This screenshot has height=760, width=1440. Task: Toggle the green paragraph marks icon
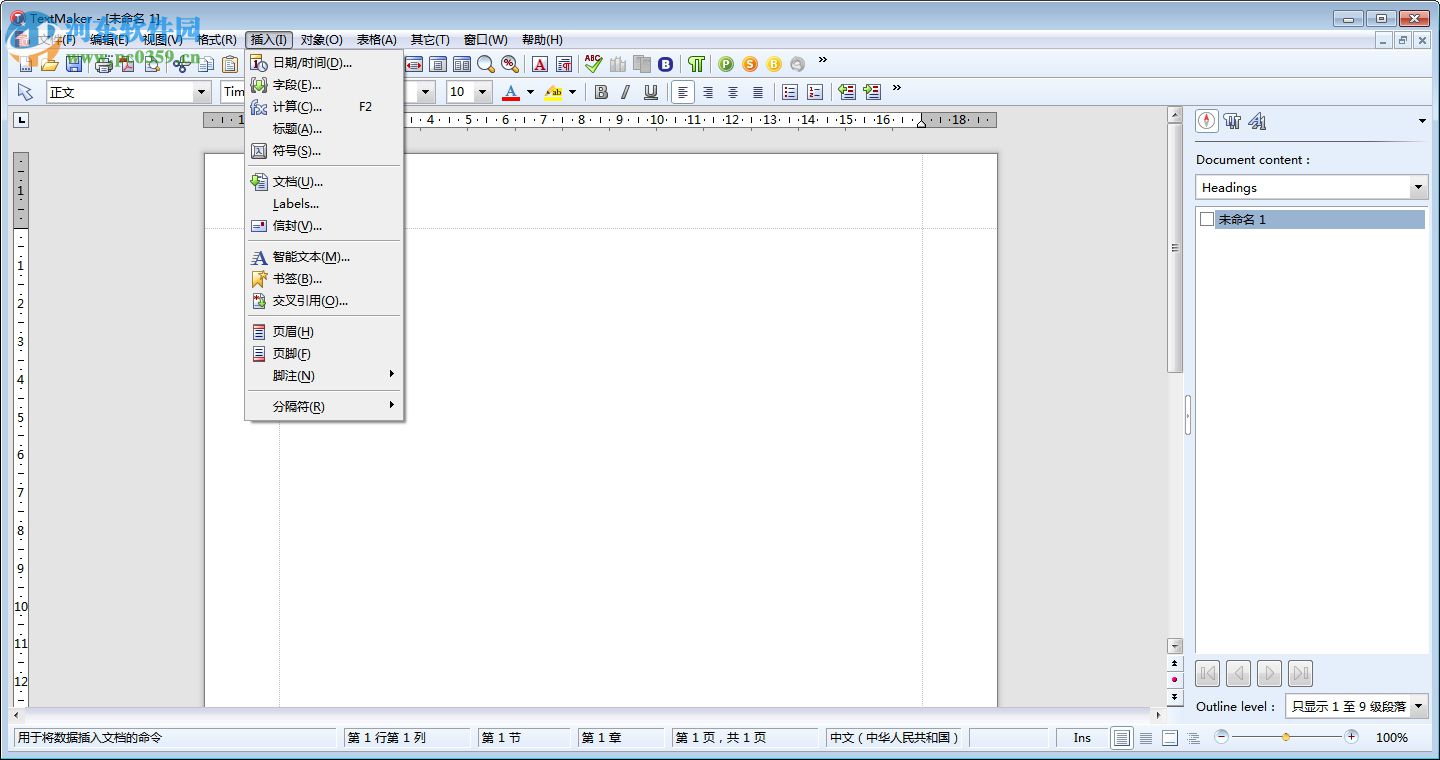(695, 63)
